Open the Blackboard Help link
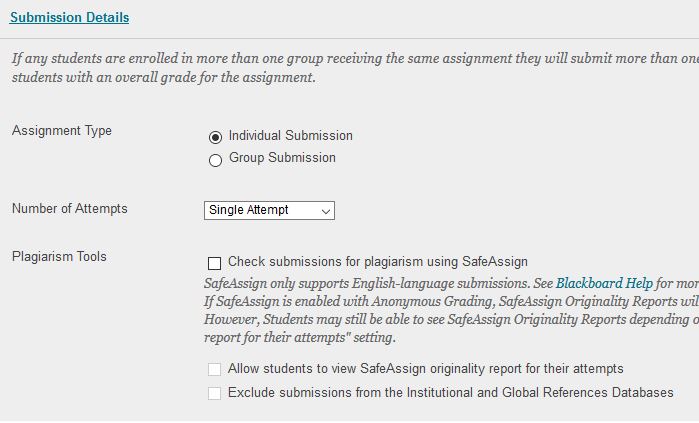 click(604, 283)
